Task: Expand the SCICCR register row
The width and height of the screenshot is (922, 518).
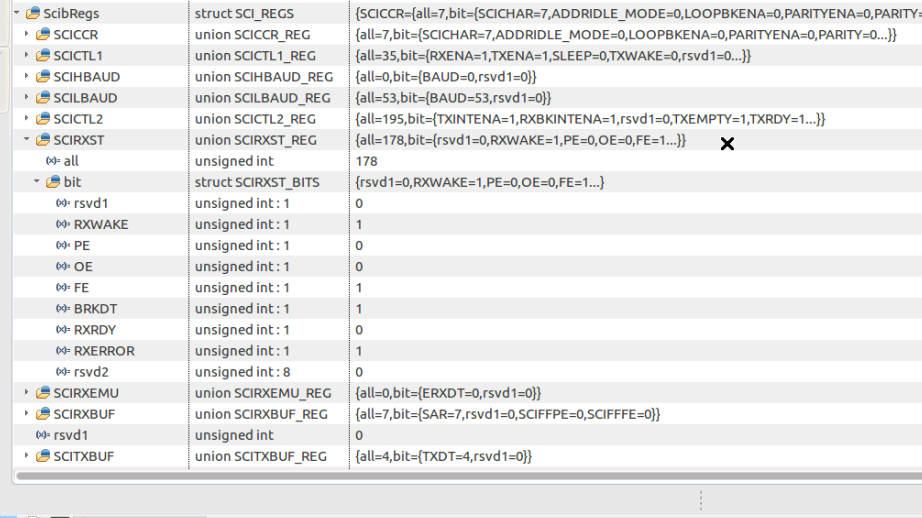Action: click(26, 34)
